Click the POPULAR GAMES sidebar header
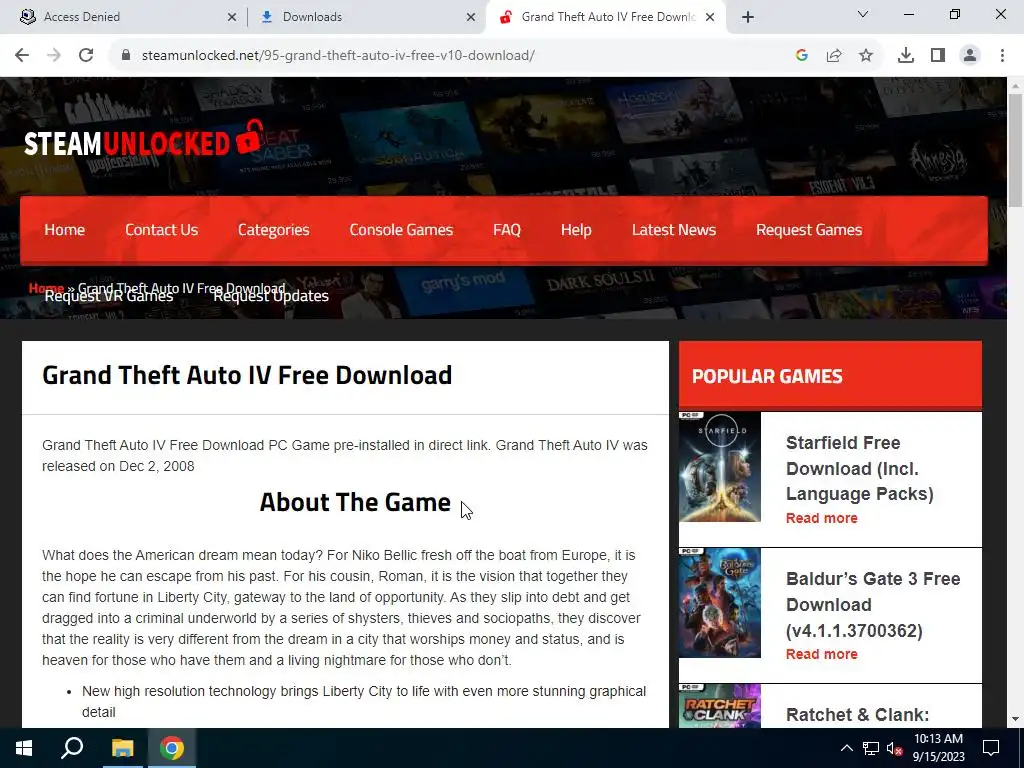Screen dimensions: 1024x768 click(x=767, y=377)
